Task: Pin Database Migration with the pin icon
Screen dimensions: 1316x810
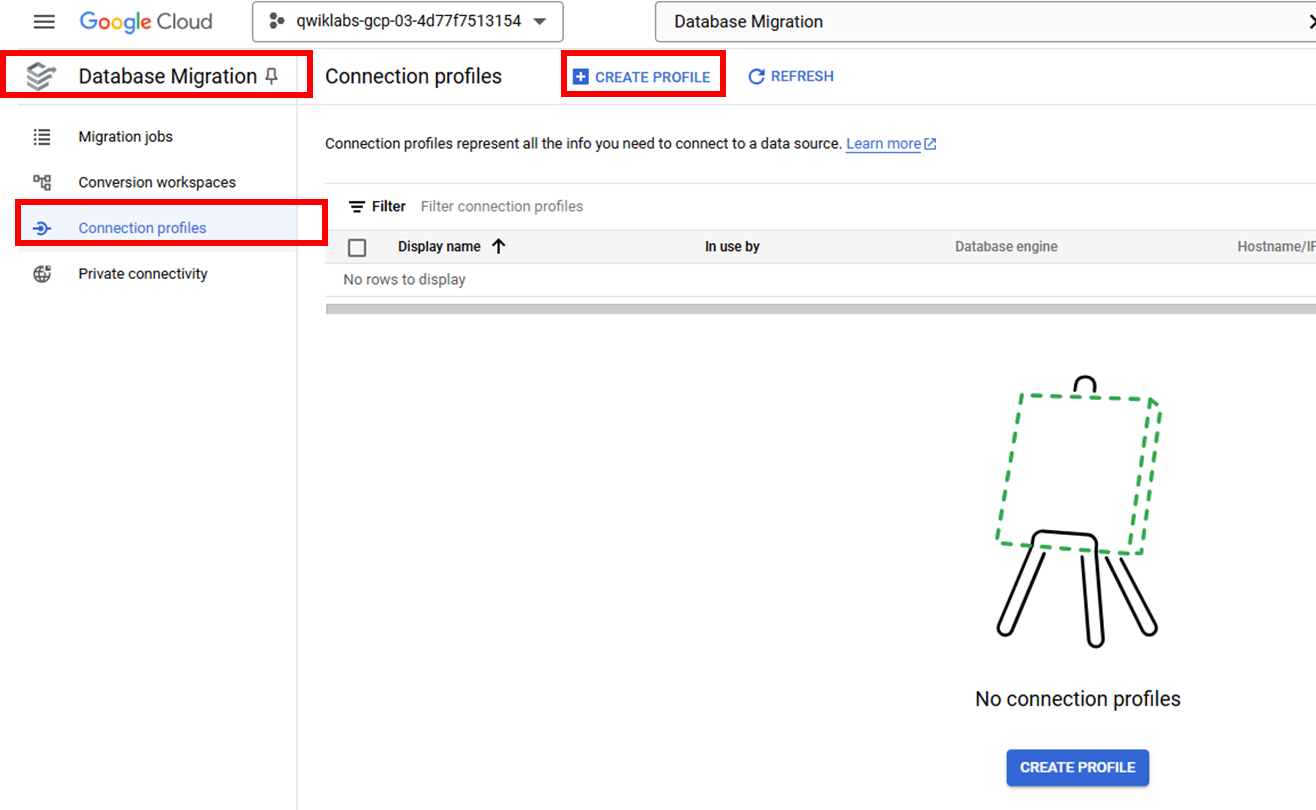Action: [272, 76]
